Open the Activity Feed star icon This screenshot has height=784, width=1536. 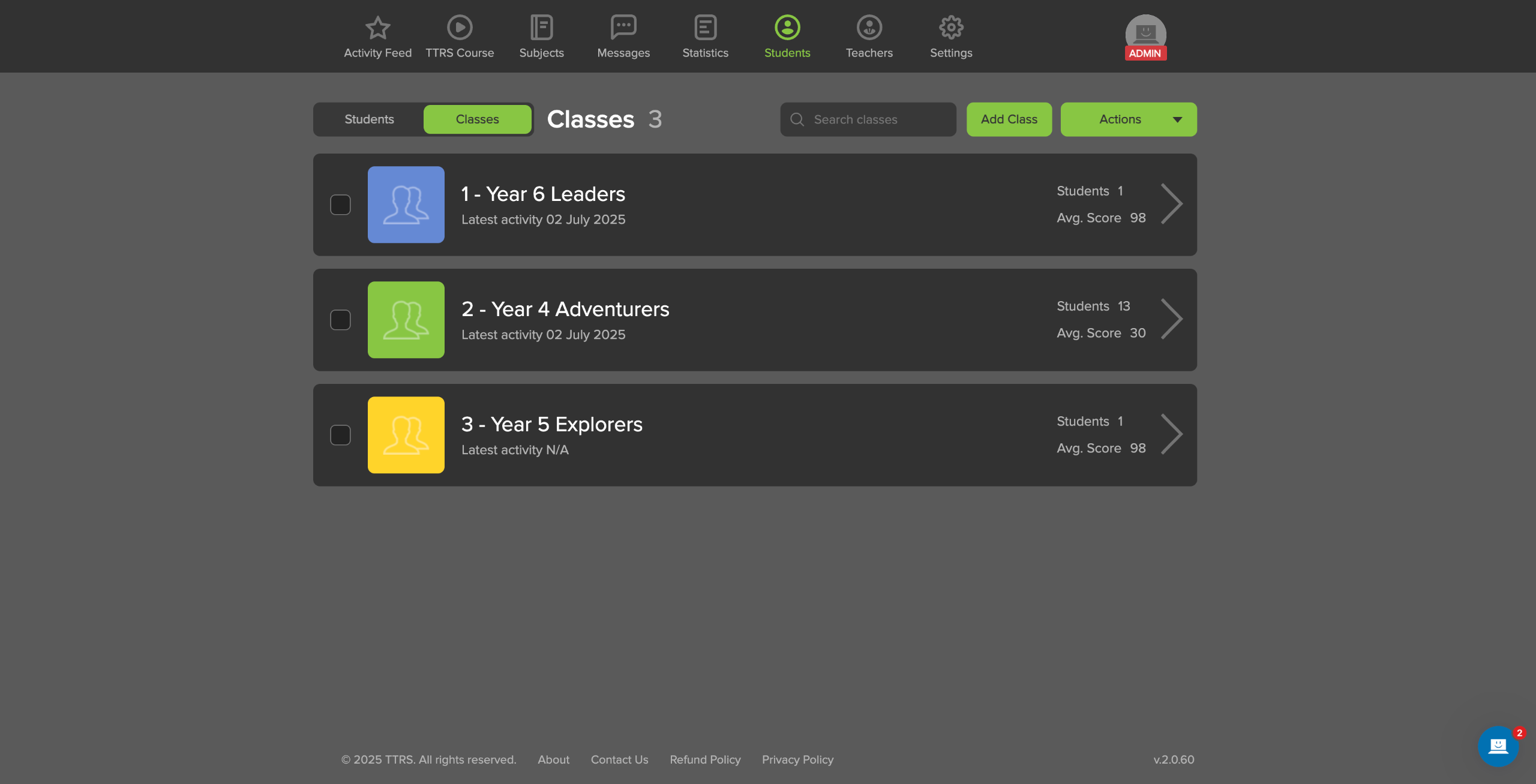pyautogui.click(x=377, y=28)
